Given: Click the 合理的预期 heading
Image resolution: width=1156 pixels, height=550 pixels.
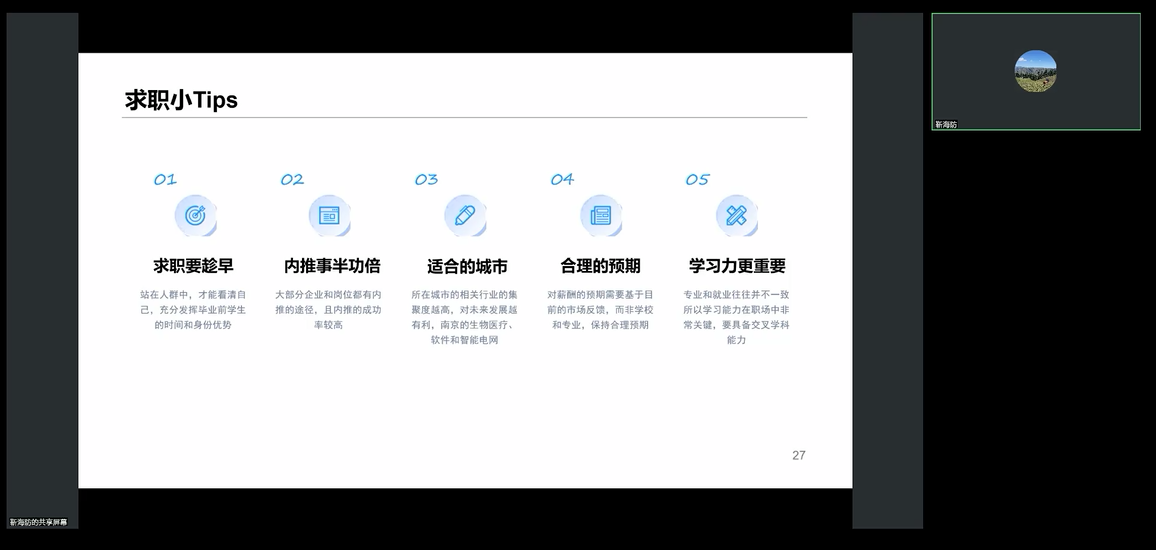Looking at the screenshot, I should 600,266.
